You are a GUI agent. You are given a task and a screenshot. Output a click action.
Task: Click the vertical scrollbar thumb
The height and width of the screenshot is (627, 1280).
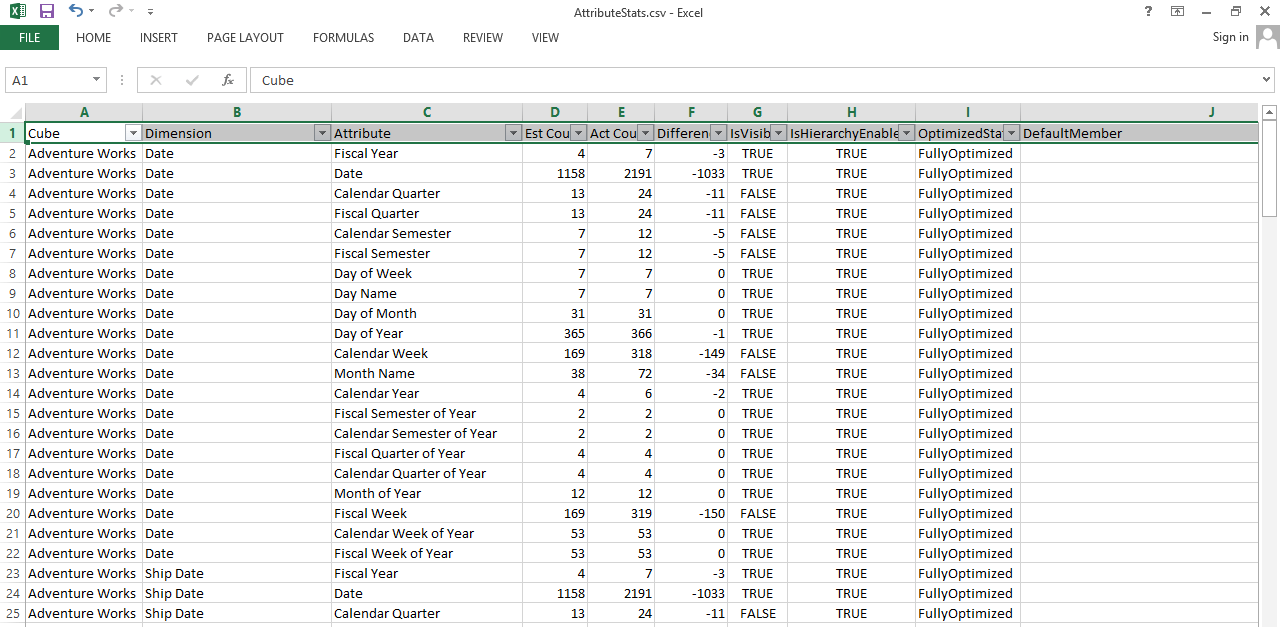click(1270, 168)
